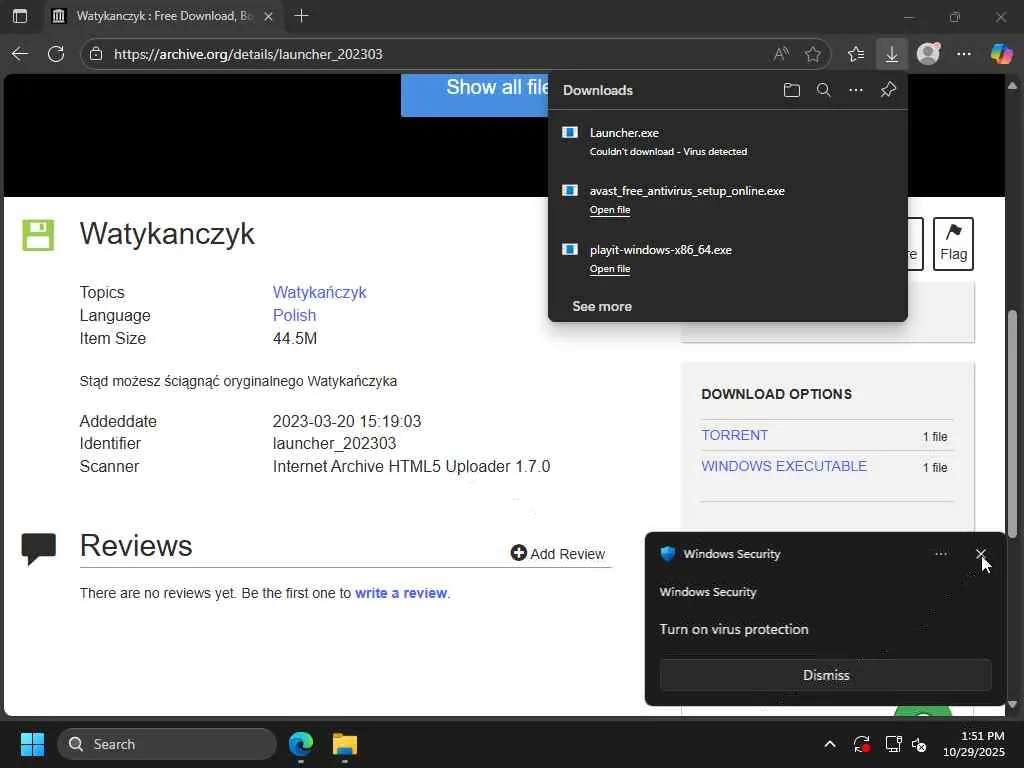
Task: Click Add Review
Action: tap(558, 554)
